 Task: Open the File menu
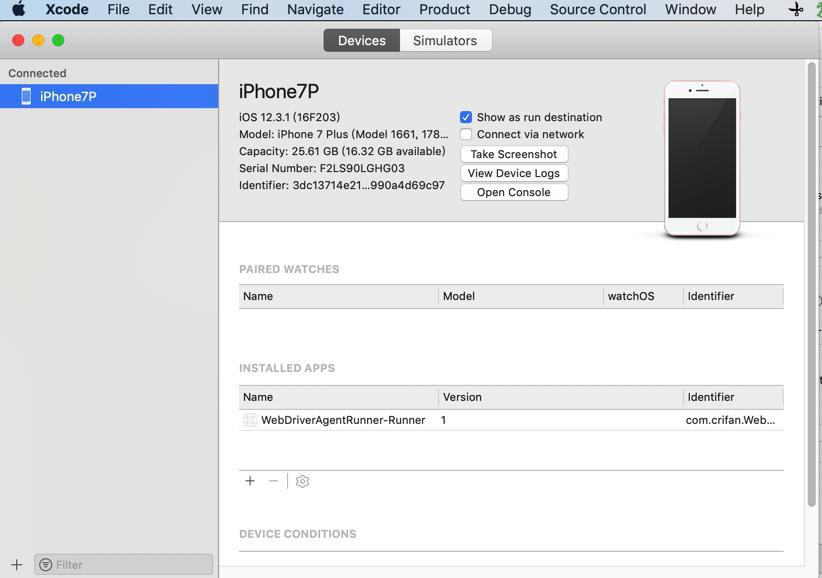click(x=118, y=9)
